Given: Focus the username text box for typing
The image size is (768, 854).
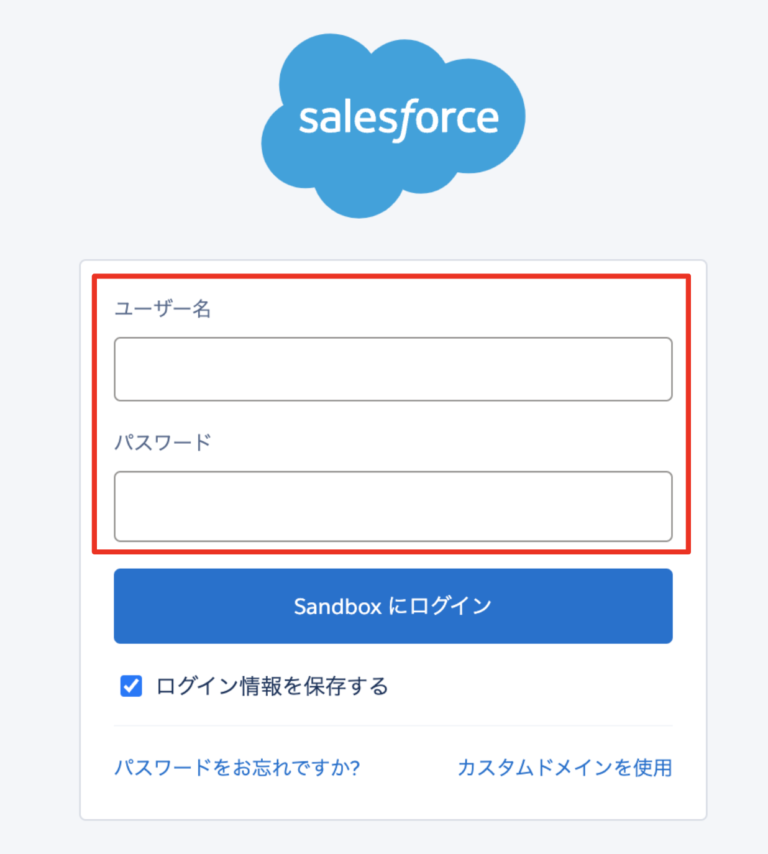Looking at the screenshot, I should [393, 369].
